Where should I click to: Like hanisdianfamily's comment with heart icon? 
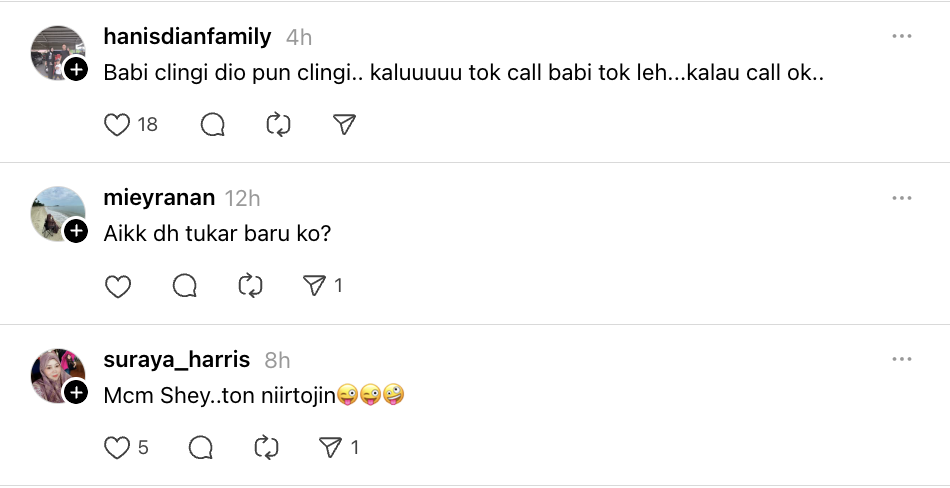[x=118, y=125]
